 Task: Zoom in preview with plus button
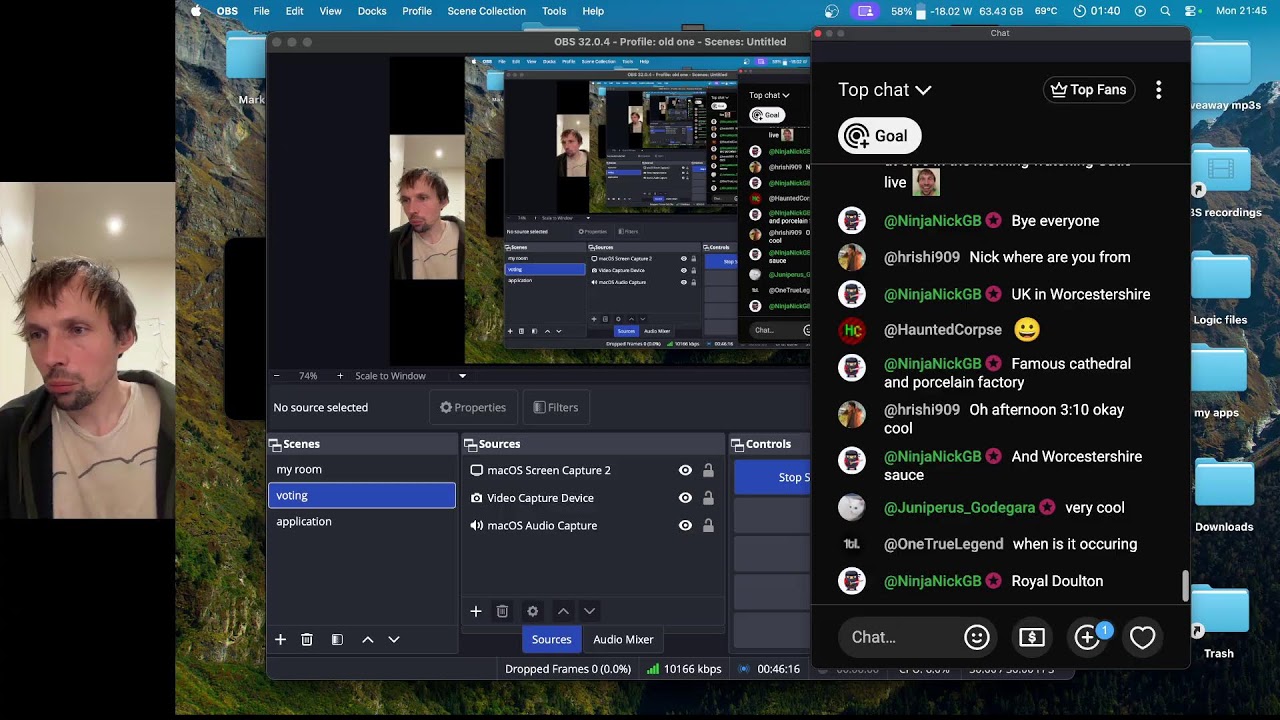(340, 376)
